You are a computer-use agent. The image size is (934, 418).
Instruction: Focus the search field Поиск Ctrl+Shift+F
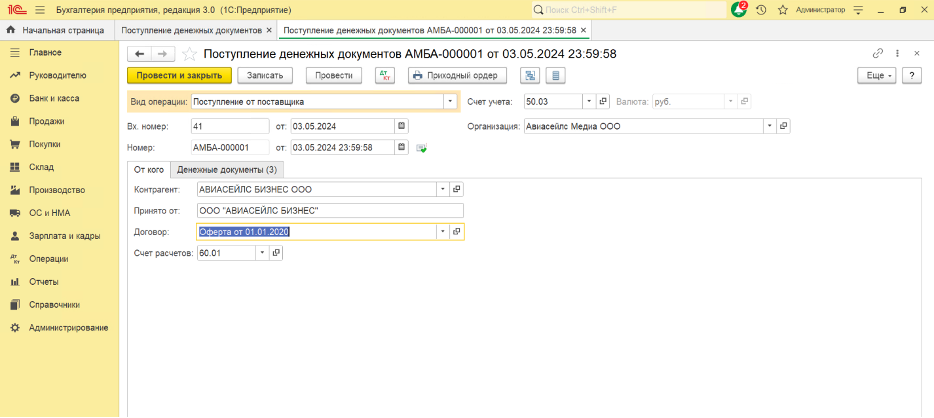pos(628,10)
